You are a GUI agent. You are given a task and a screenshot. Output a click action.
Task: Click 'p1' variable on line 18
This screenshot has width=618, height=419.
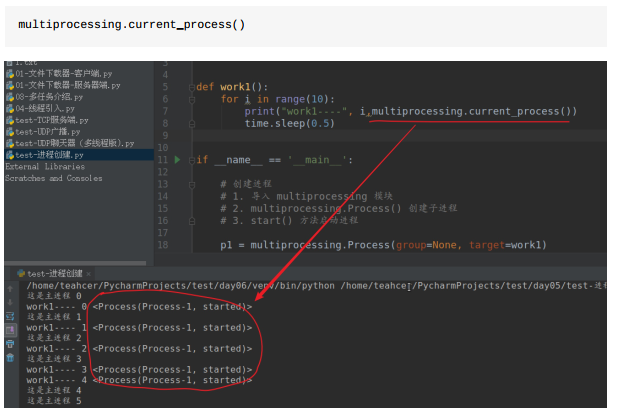click(226, 245)
